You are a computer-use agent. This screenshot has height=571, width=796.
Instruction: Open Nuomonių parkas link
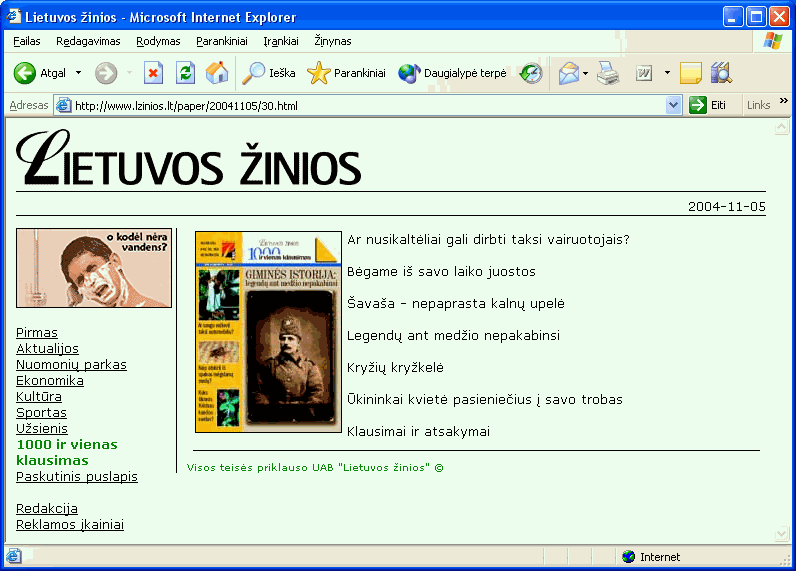(72, 364)
